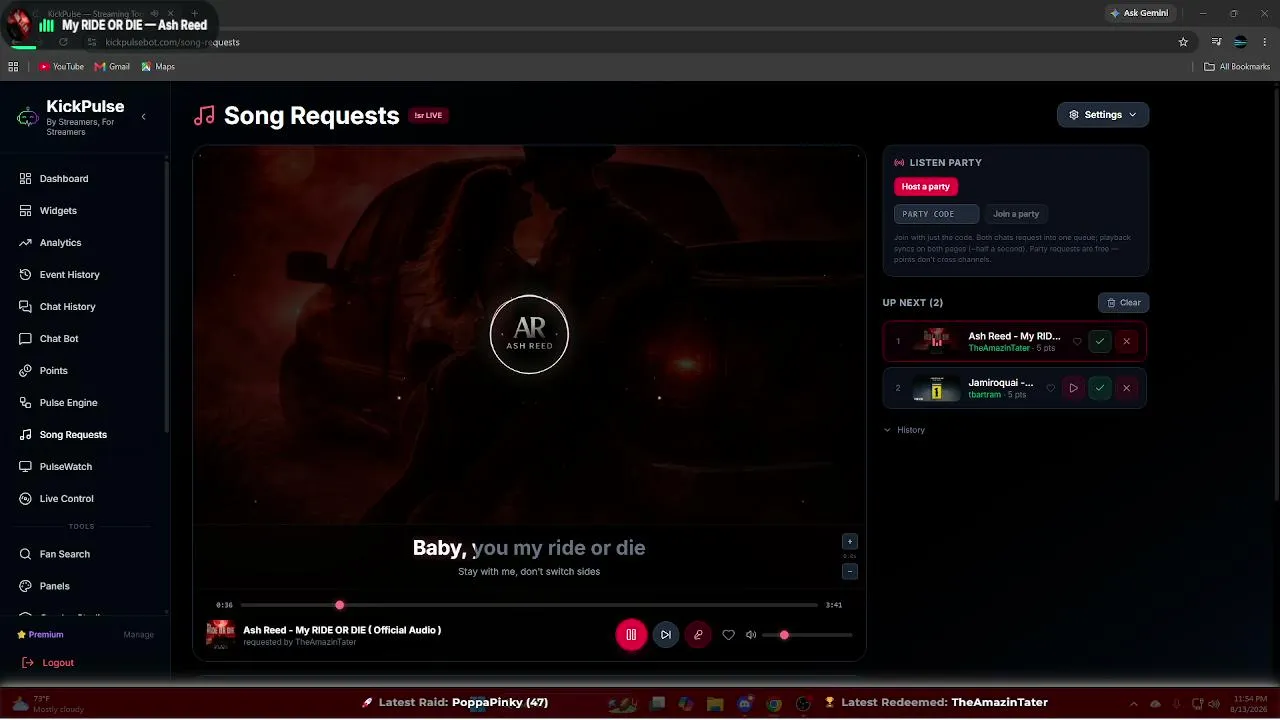
Task: Click the Pulse Engine wrench icon
Action: (x=26, y=403)
